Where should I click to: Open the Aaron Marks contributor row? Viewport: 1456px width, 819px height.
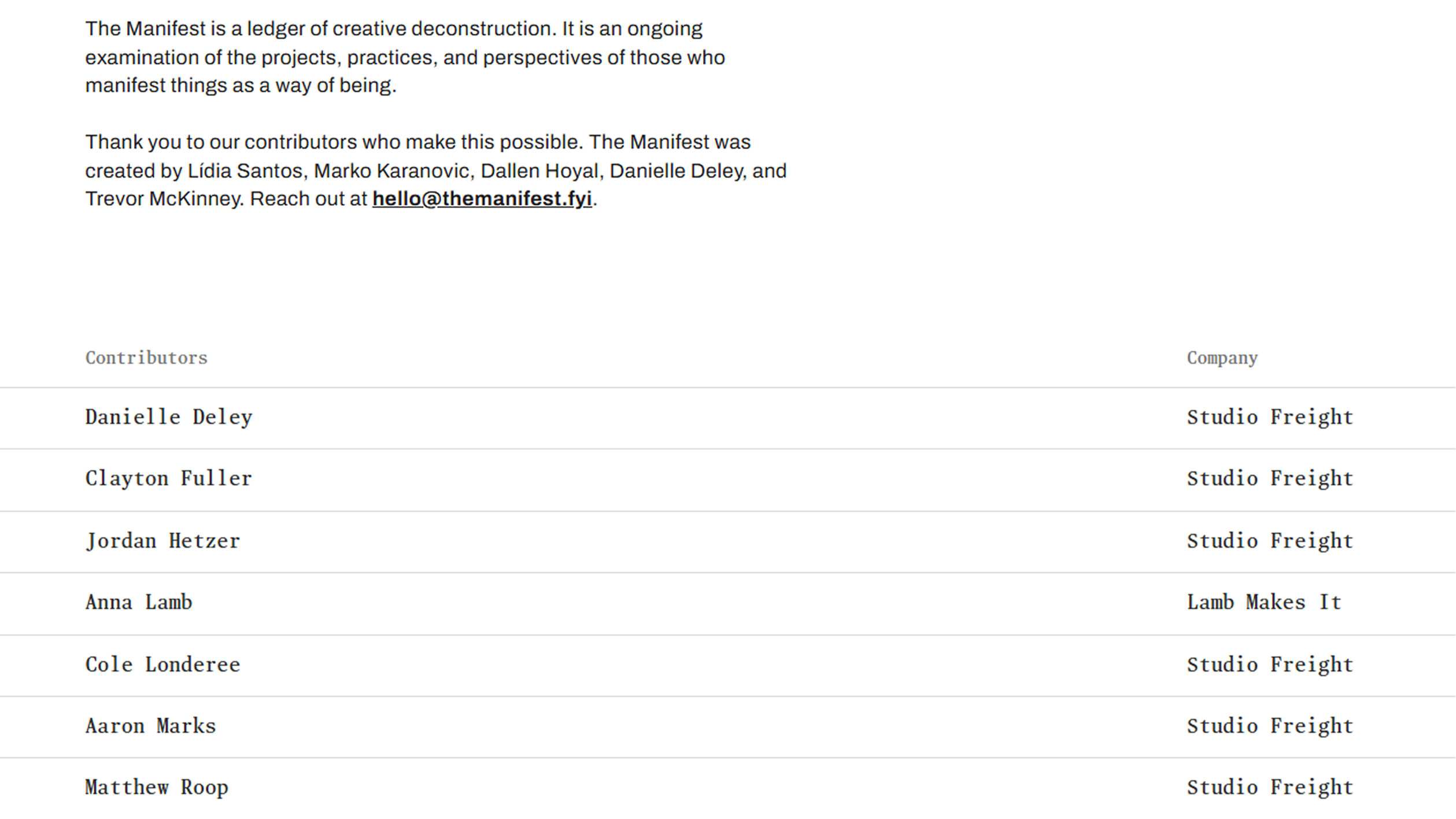(x=150, y=726)
